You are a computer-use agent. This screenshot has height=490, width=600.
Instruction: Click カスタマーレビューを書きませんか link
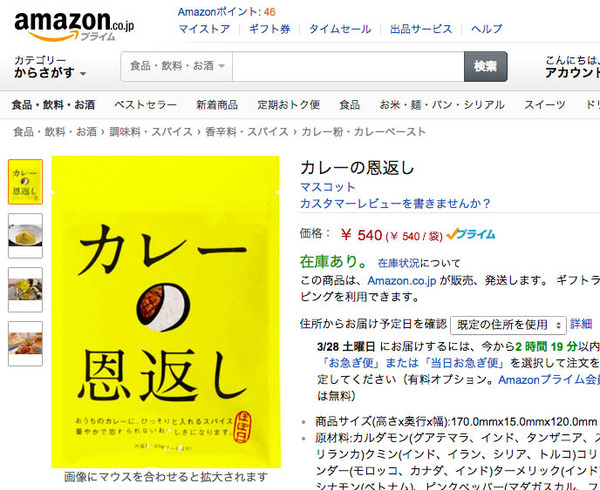395,203
